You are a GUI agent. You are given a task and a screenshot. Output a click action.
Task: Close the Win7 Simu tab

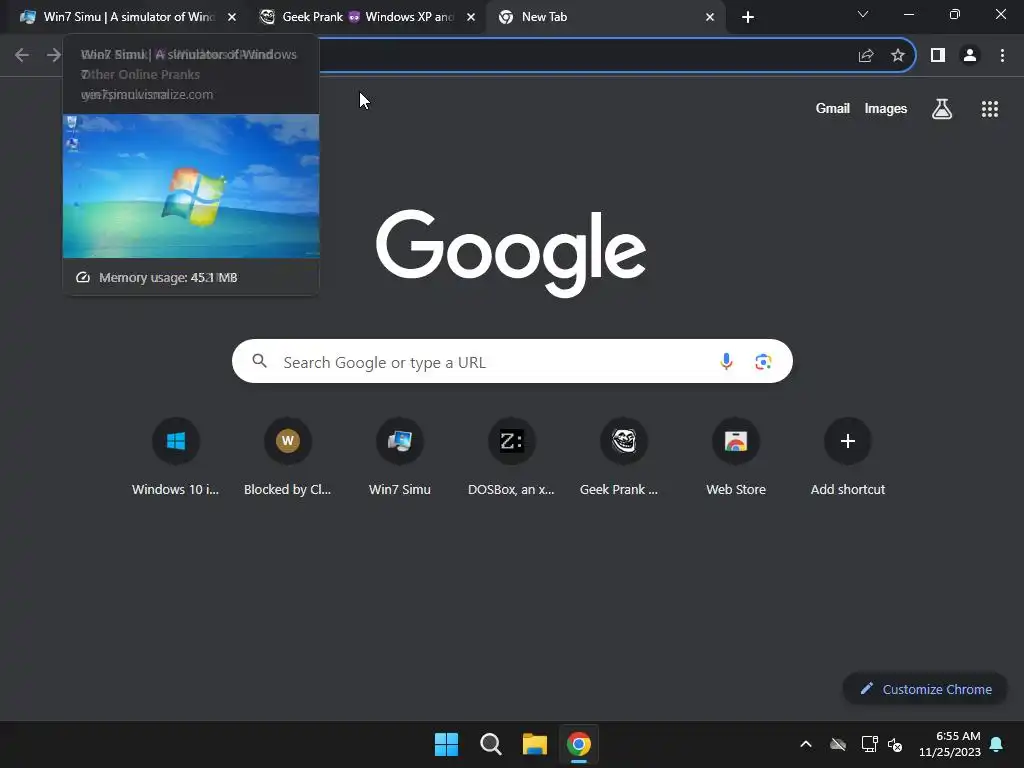(232, 17)
